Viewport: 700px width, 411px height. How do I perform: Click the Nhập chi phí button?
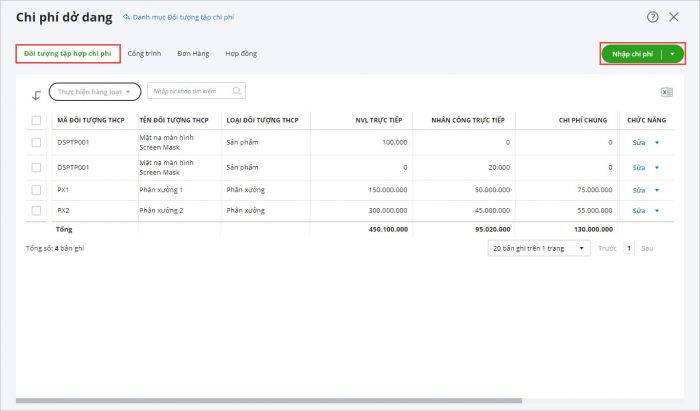pyautogui.click(x=632, y=54)
